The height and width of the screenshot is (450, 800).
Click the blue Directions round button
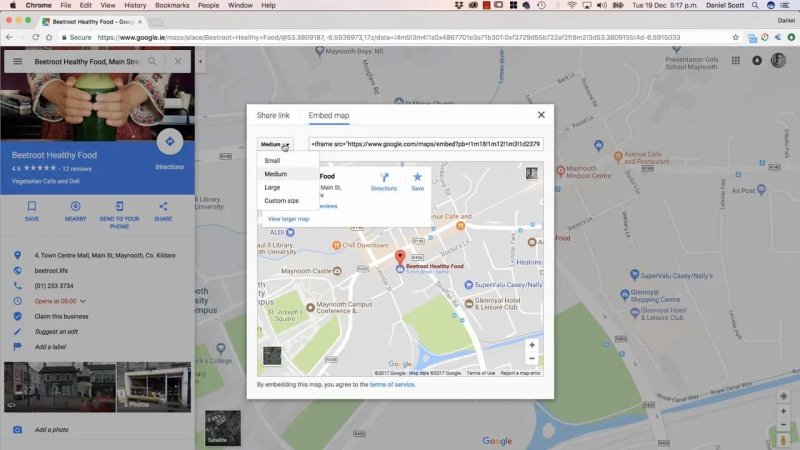[170, 141]
